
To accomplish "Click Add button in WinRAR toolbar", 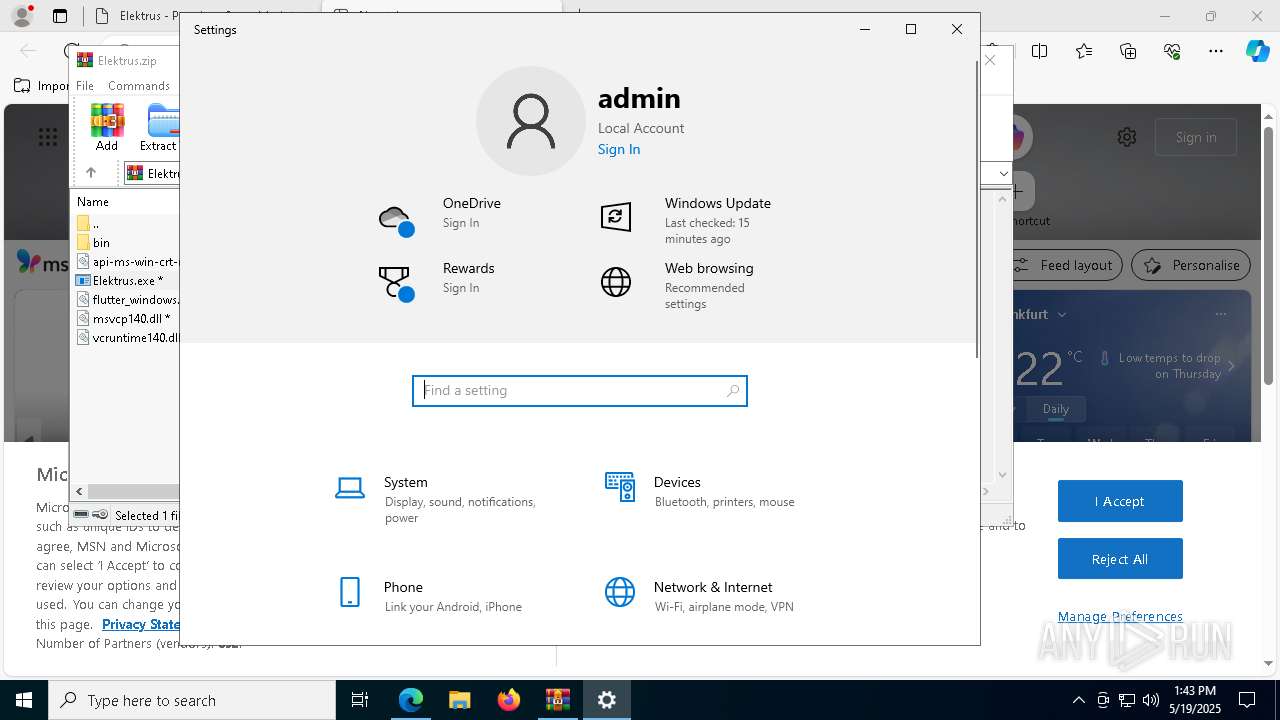I will (x=107, y=127).
